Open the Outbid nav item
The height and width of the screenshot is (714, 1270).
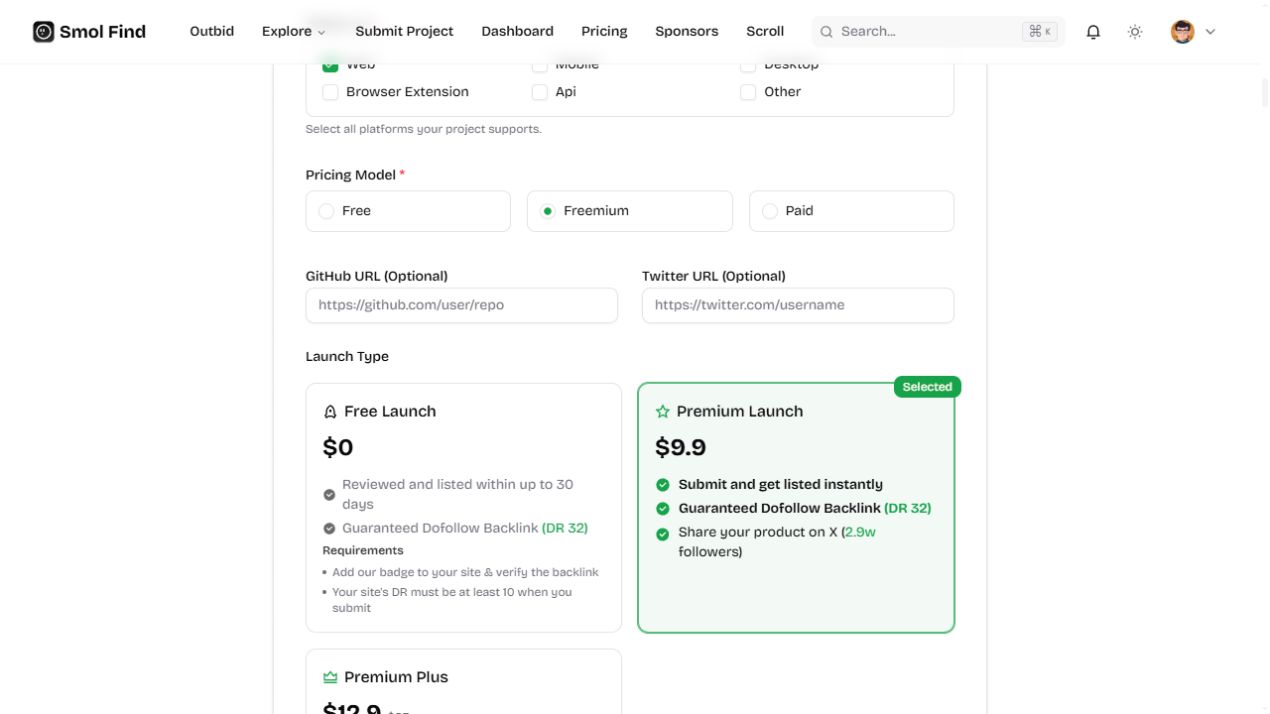point(212,32)
